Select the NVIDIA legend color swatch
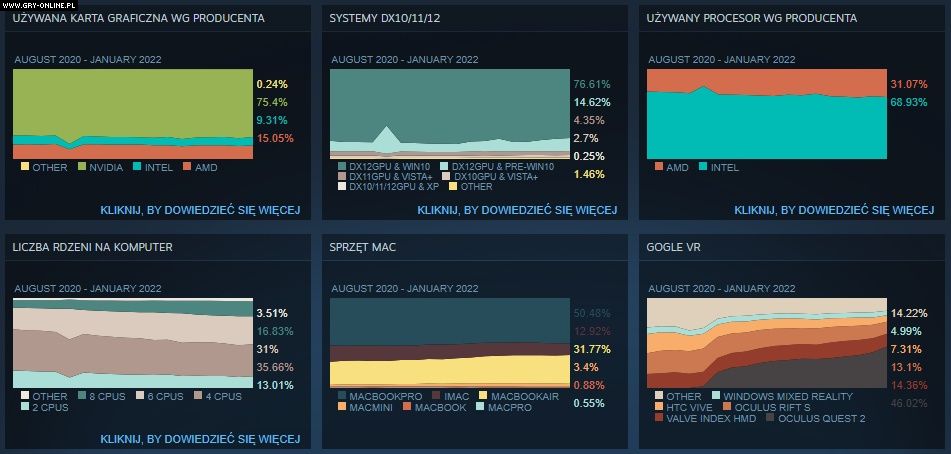 (x=84, y=167)
